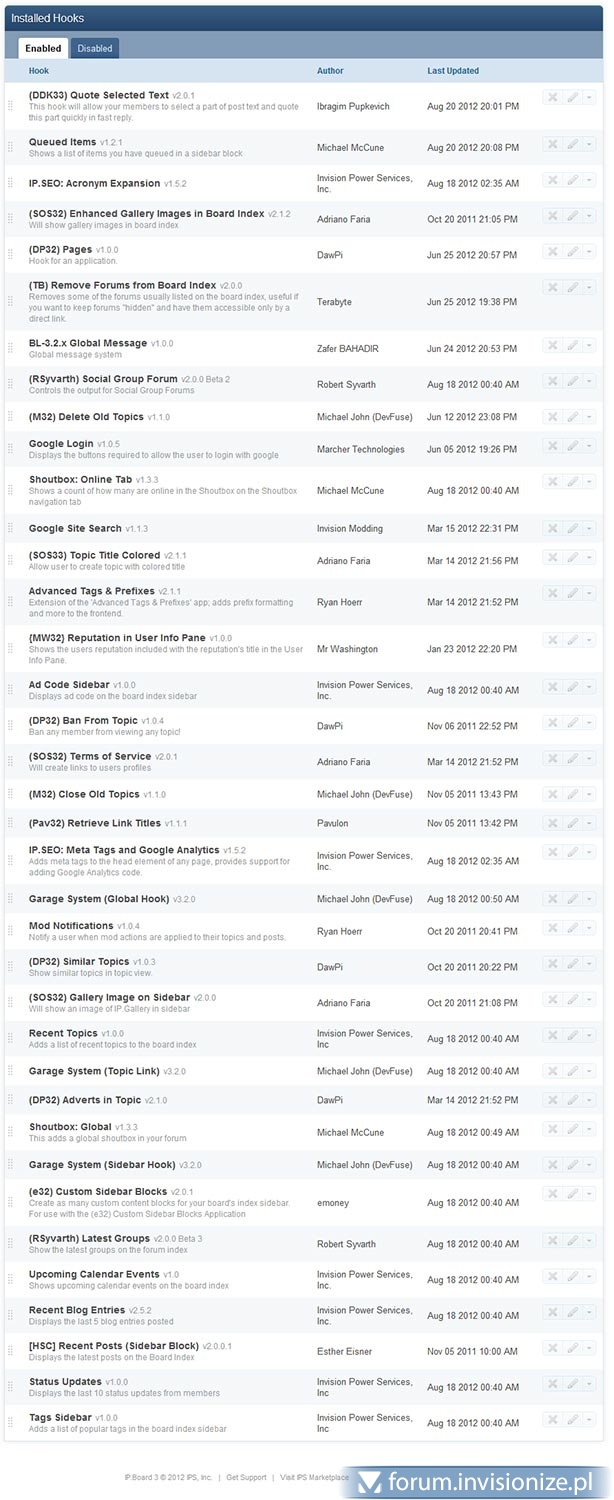
Task: Disable Gallery Image on Sidebar hook
Action: 551,1000
